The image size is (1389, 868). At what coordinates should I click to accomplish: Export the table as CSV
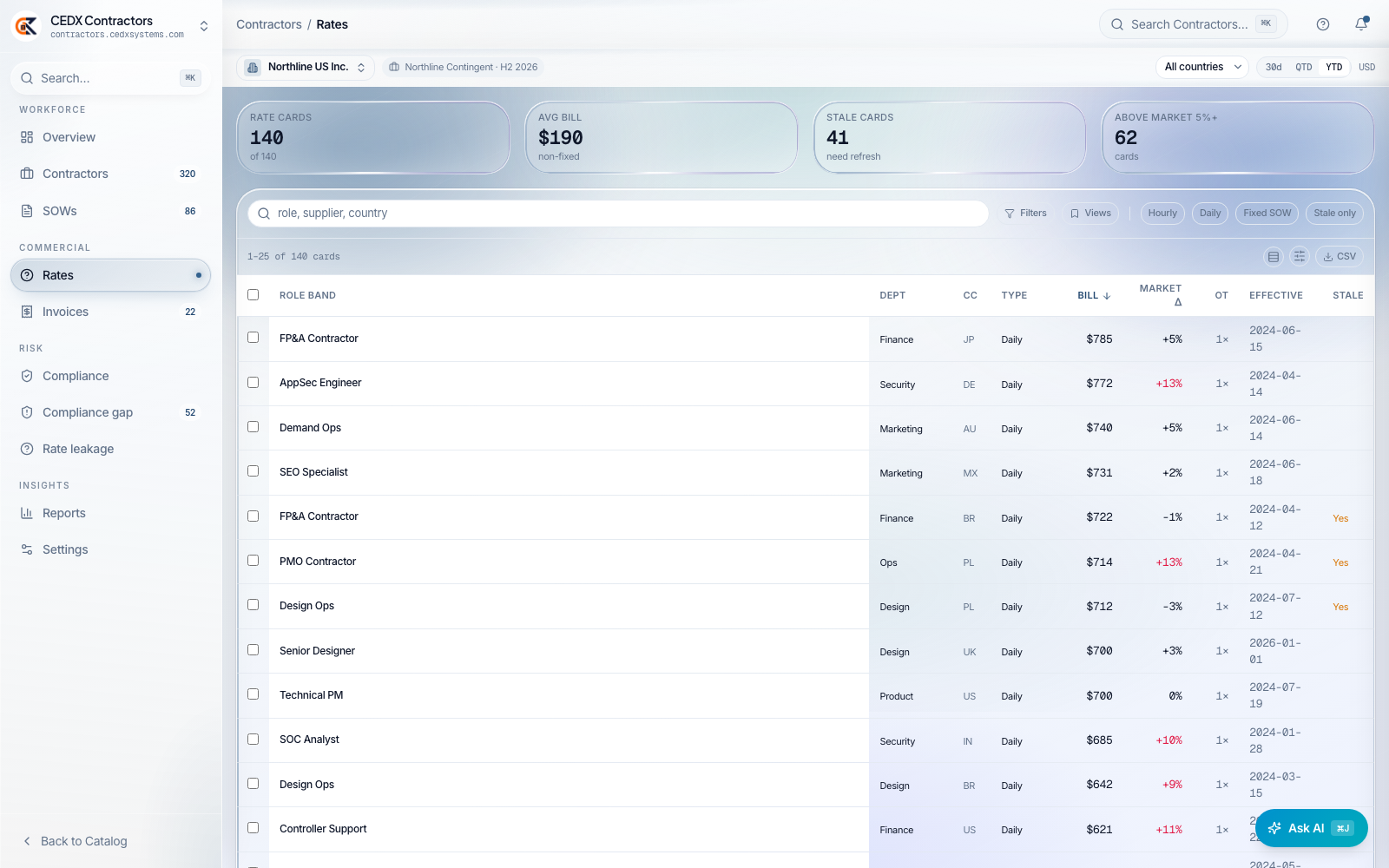point(1340,256)
